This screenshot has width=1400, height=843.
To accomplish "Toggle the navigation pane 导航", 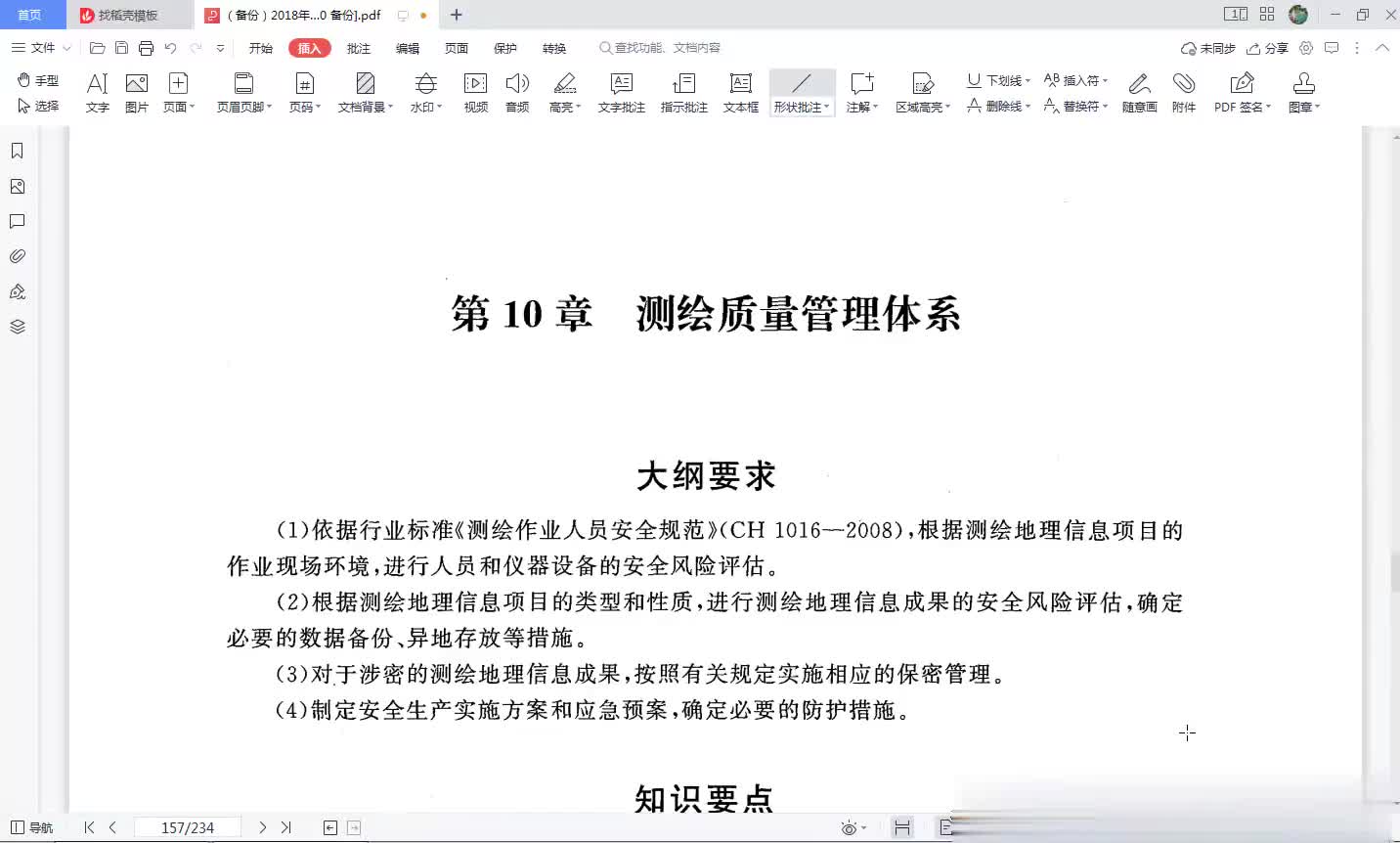I will coord(31,827).
